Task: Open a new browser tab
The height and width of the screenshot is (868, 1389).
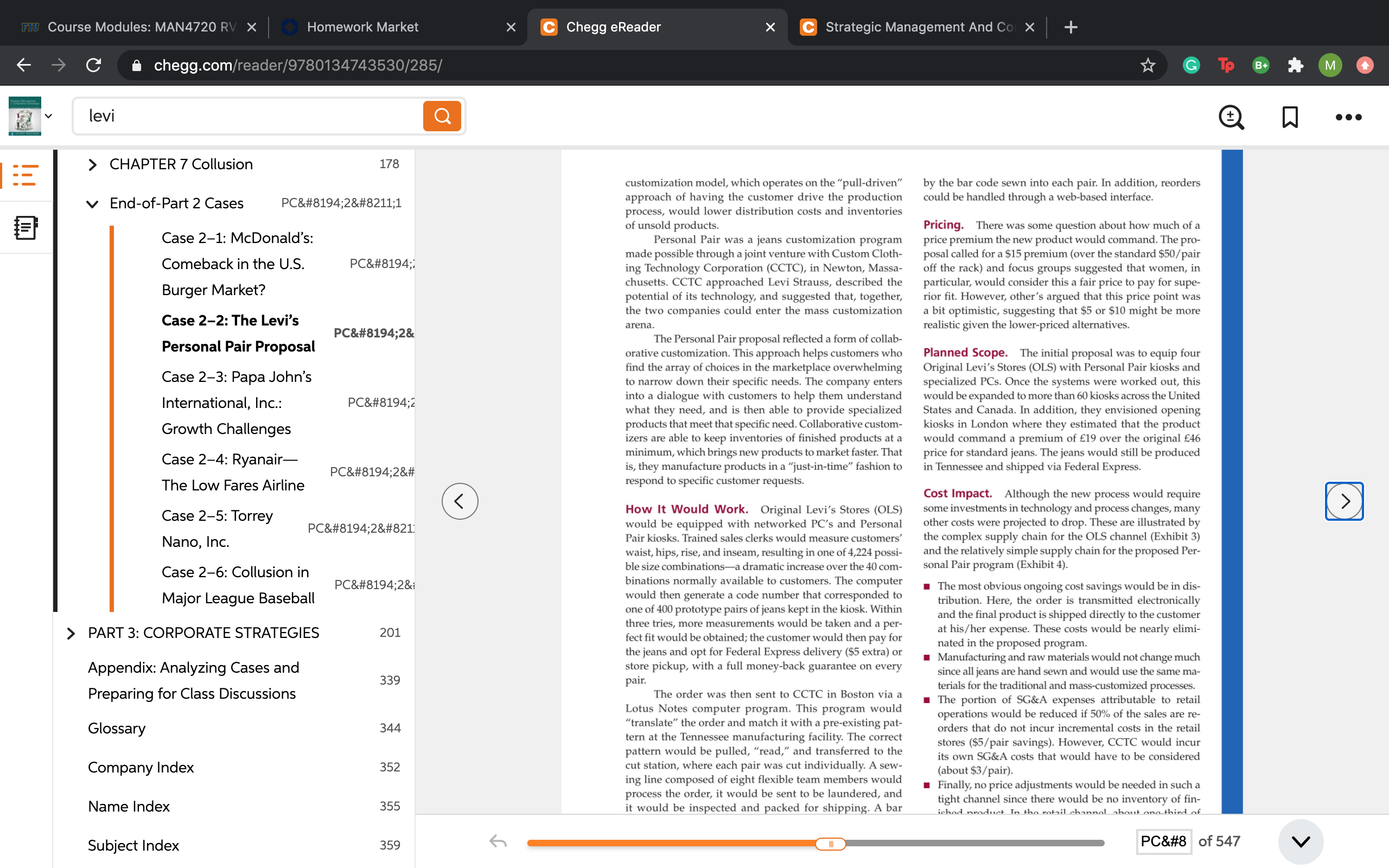Action: pyautogui.click(x=1071, y=27)
